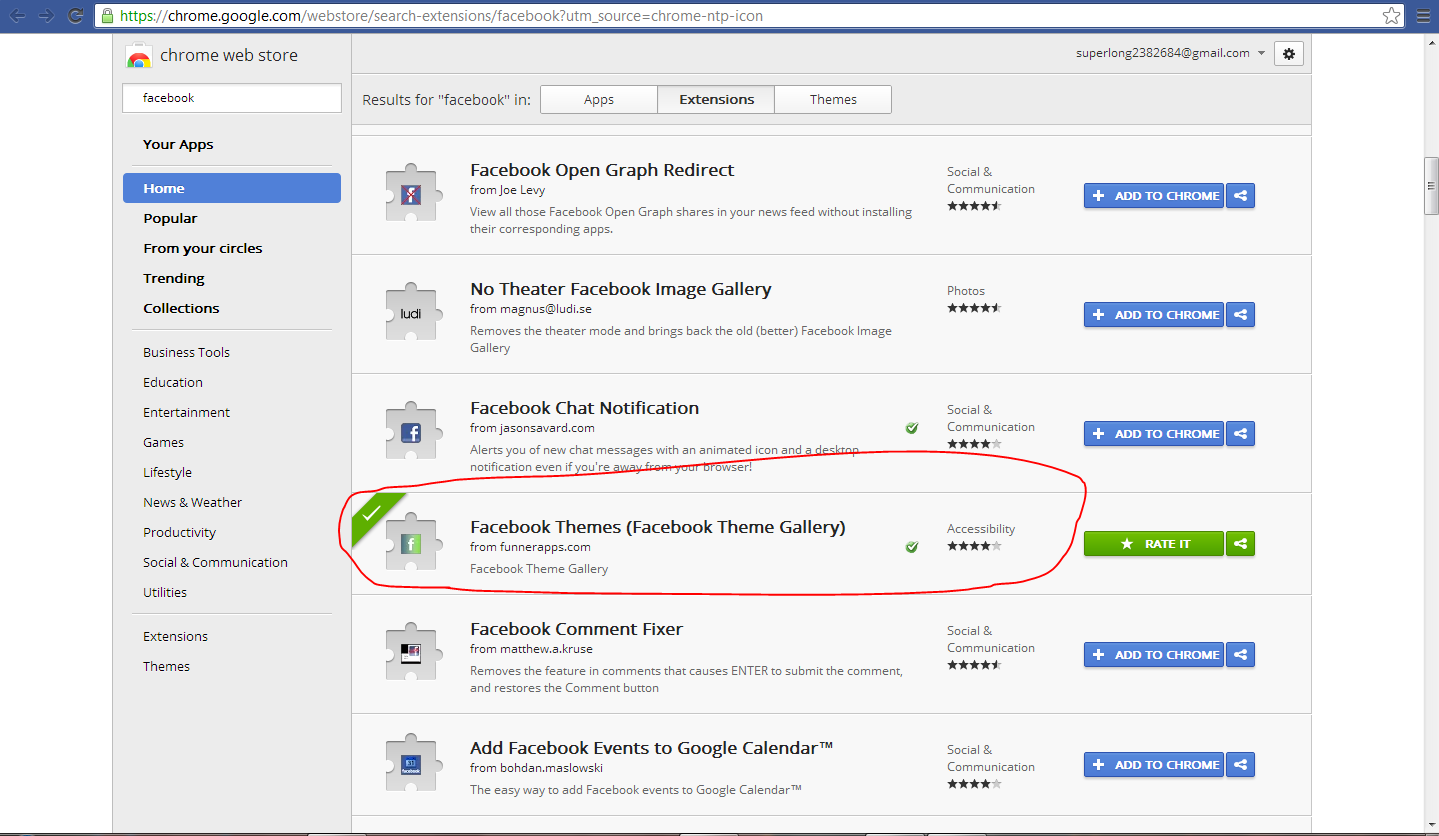Browse the Education category
This screenshot has width=1439, height=836.
click(173, 382)
